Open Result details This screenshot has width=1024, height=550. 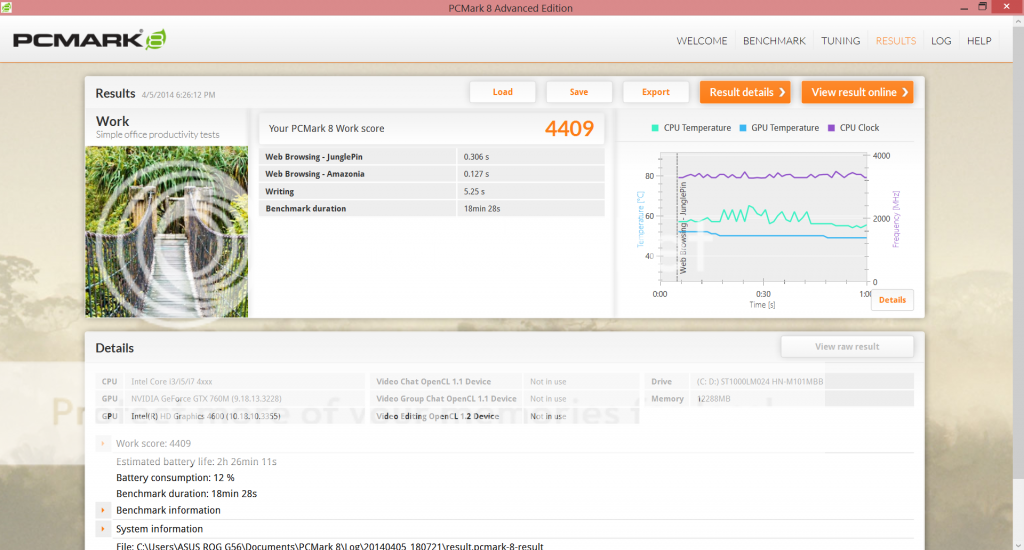(745, 92)
